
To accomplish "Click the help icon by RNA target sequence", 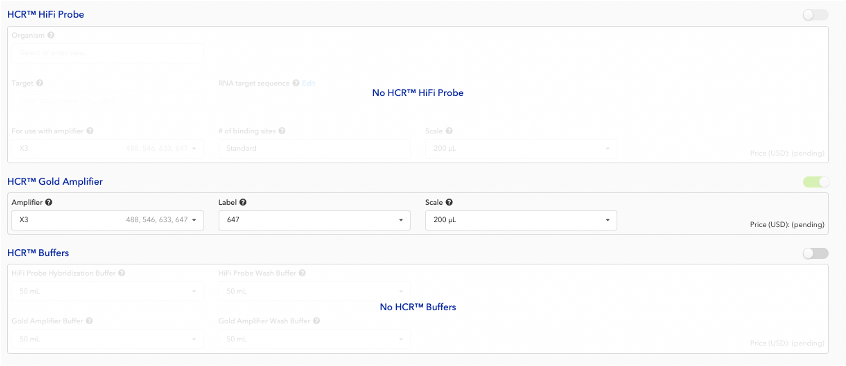I will pyautogui.click(x=296, y=84).
